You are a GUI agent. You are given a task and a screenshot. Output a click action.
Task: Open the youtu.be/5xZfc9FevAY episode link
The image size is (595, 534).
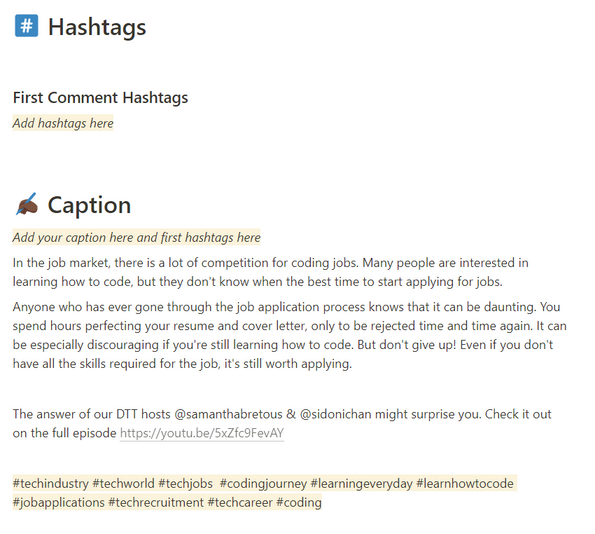coord(202,433)
